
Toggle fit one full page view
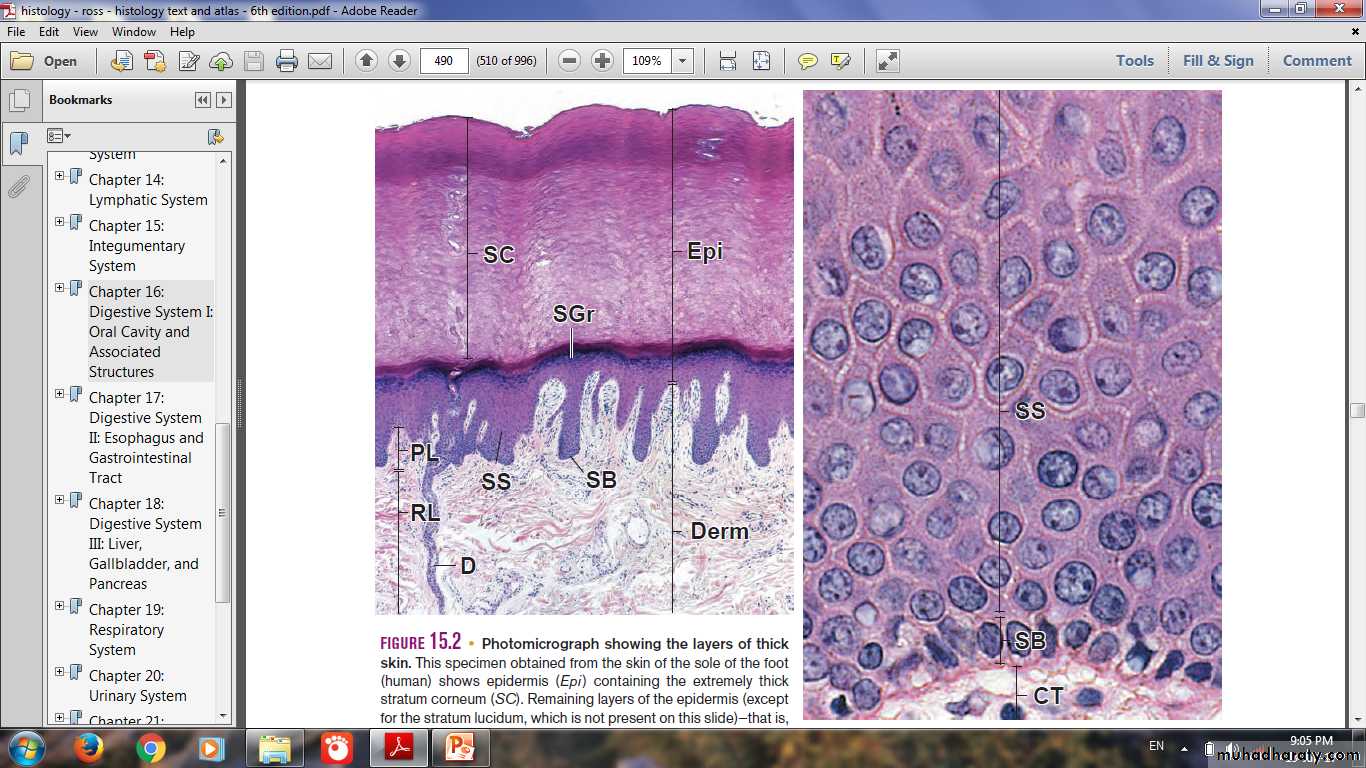pyautogui.click(x=761, y=61)
